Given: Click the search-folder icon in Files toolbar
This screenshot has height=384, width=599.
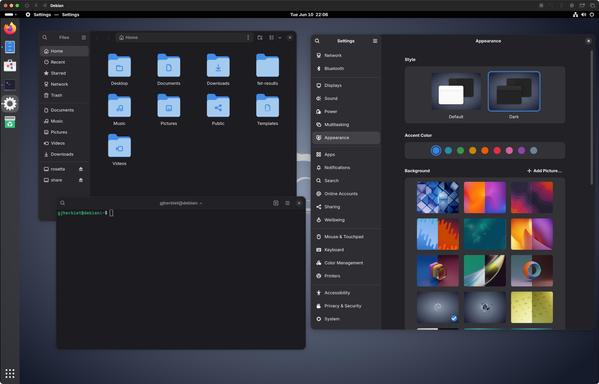Looking at the screenshot, I should (260, 37).
